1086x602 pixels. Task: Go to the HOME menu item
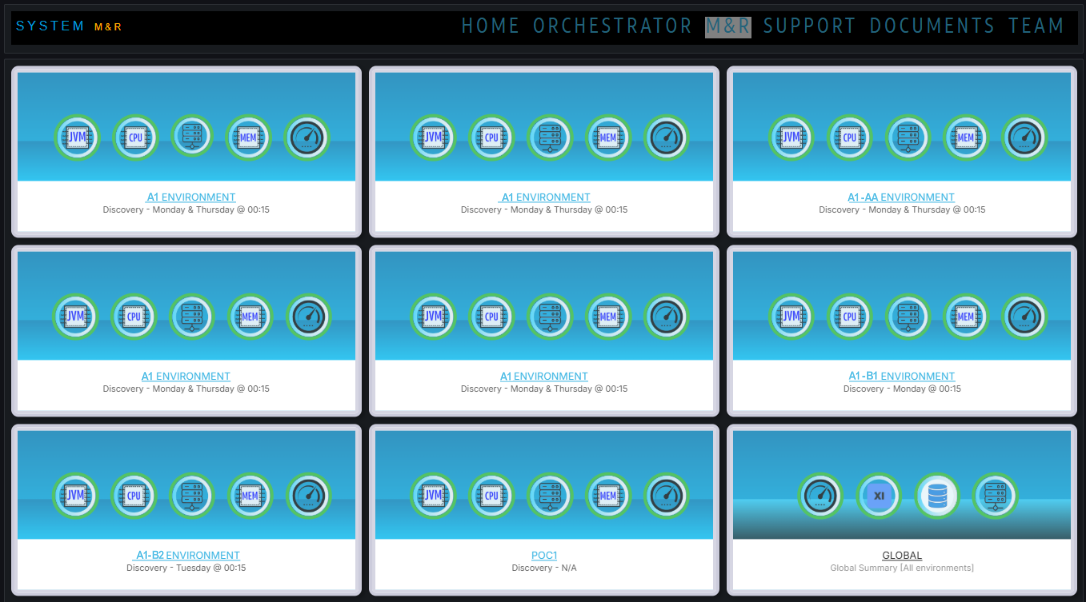click(x=490, y=26)
